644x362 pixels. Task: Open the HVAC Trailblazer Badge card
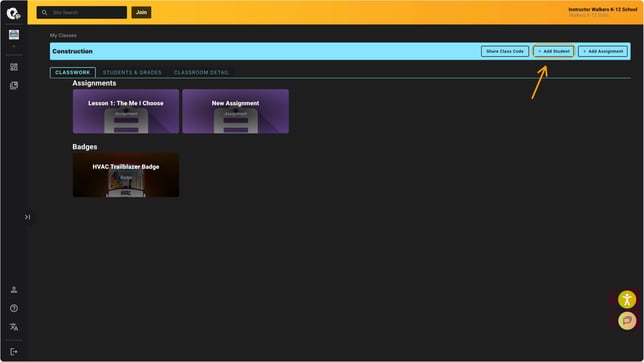(x=126, y=175)
